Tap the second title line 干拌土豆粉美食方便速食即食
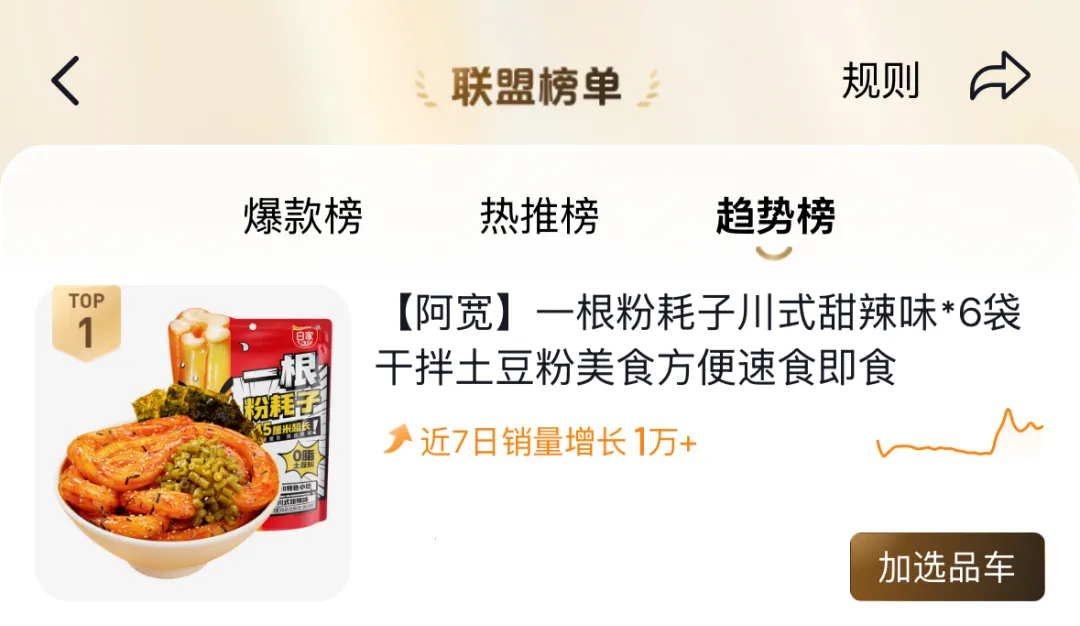 [636, 368]
